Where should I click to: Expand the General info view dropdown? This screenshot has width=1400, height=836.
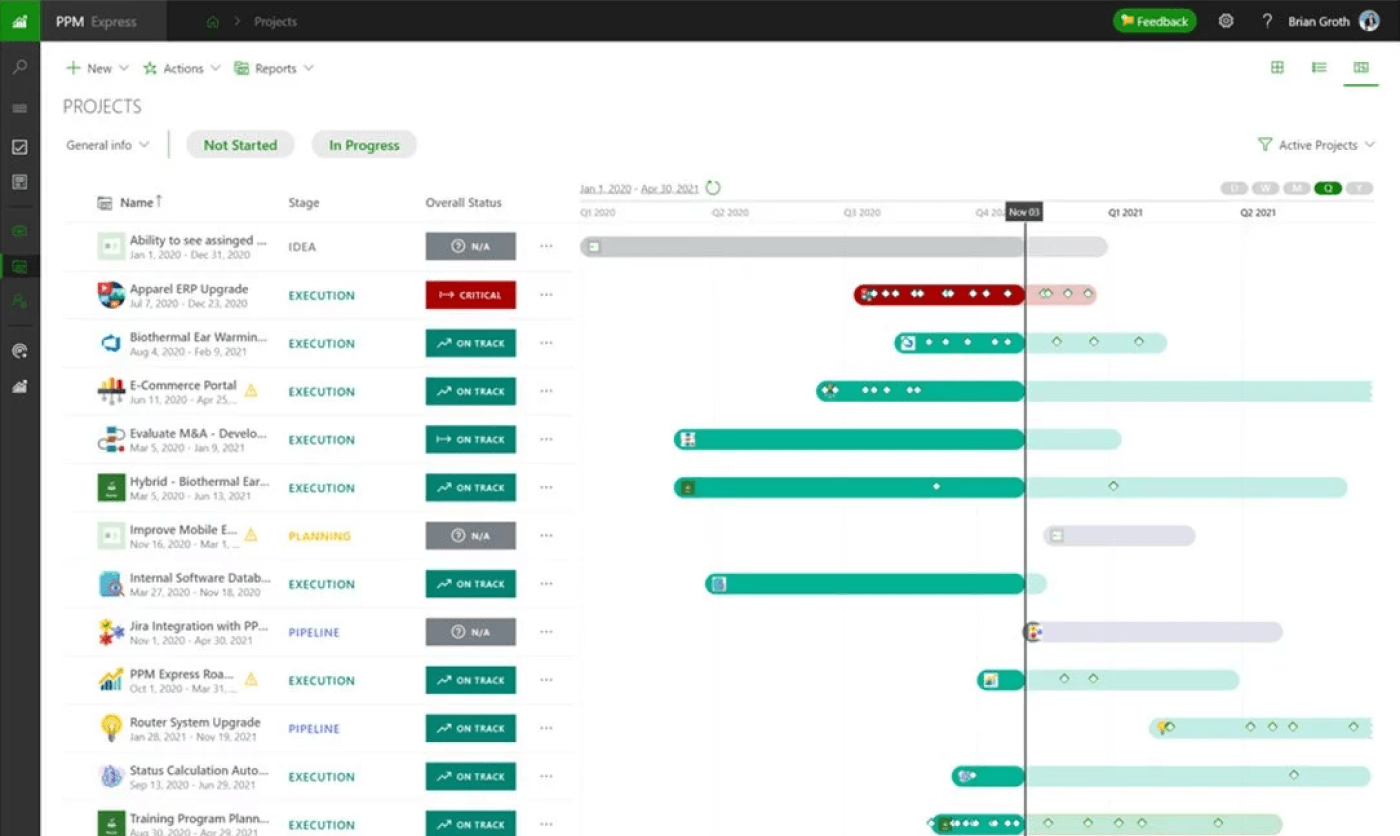[x=107, y=145]
